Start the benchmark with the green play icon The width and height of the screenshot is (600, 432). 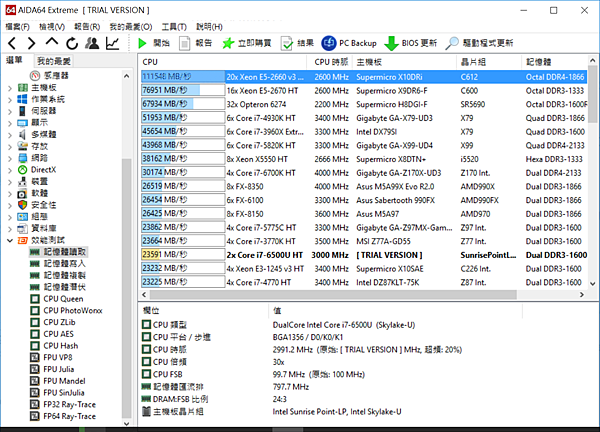click(142, 43)
